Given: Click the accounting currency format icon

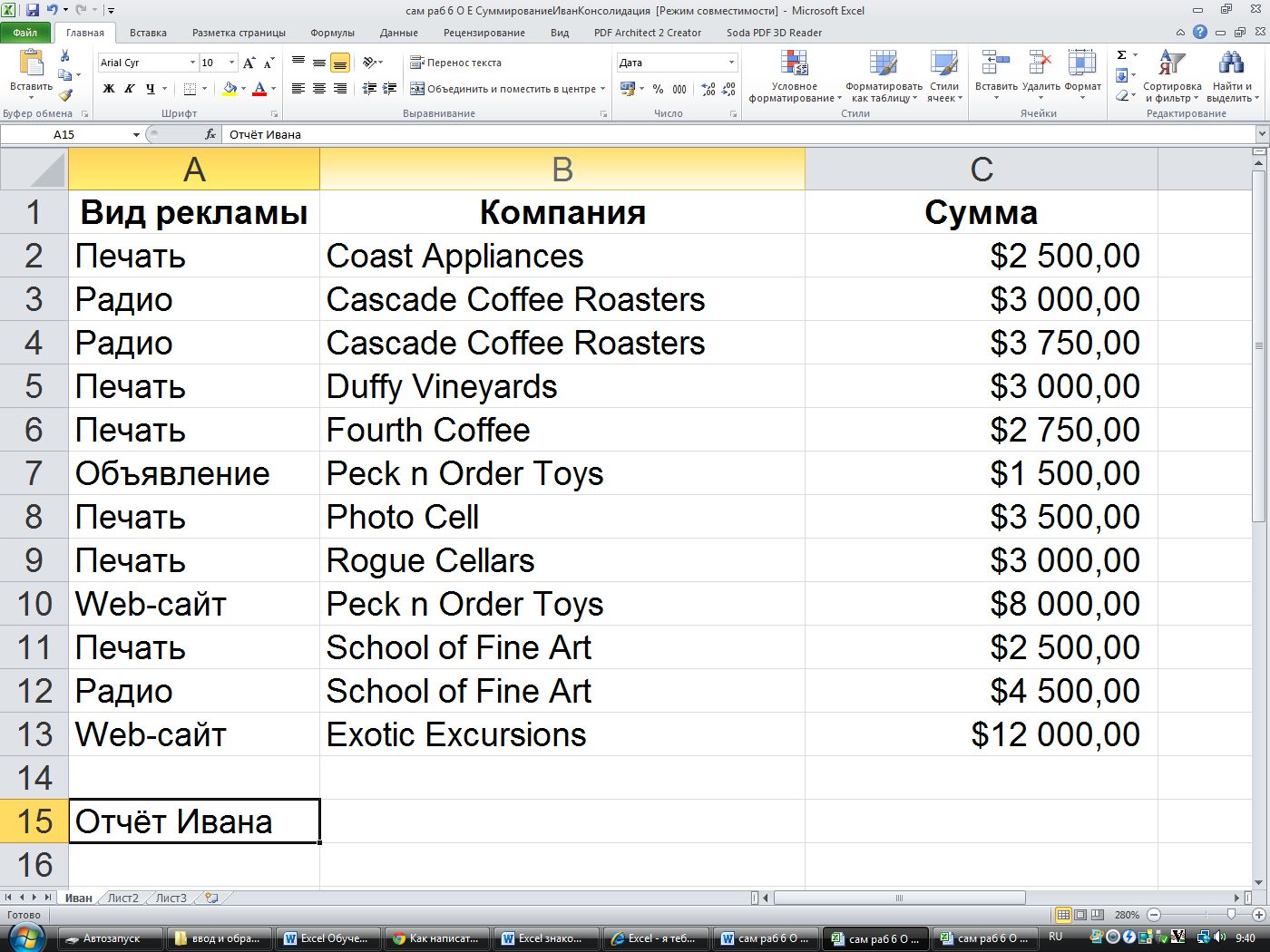Looking at the screenshot, I should pyautogui.click(x=627, y=89).
